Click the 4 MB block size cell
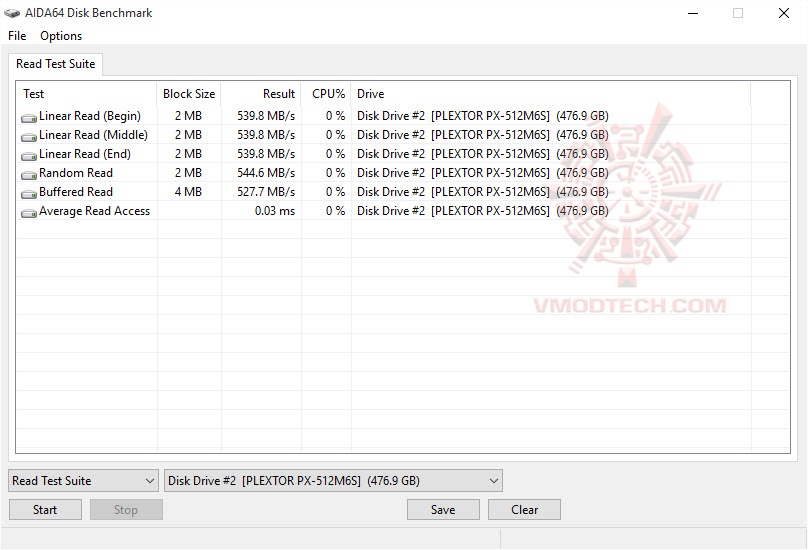808x550 pixels. [188, 192]
